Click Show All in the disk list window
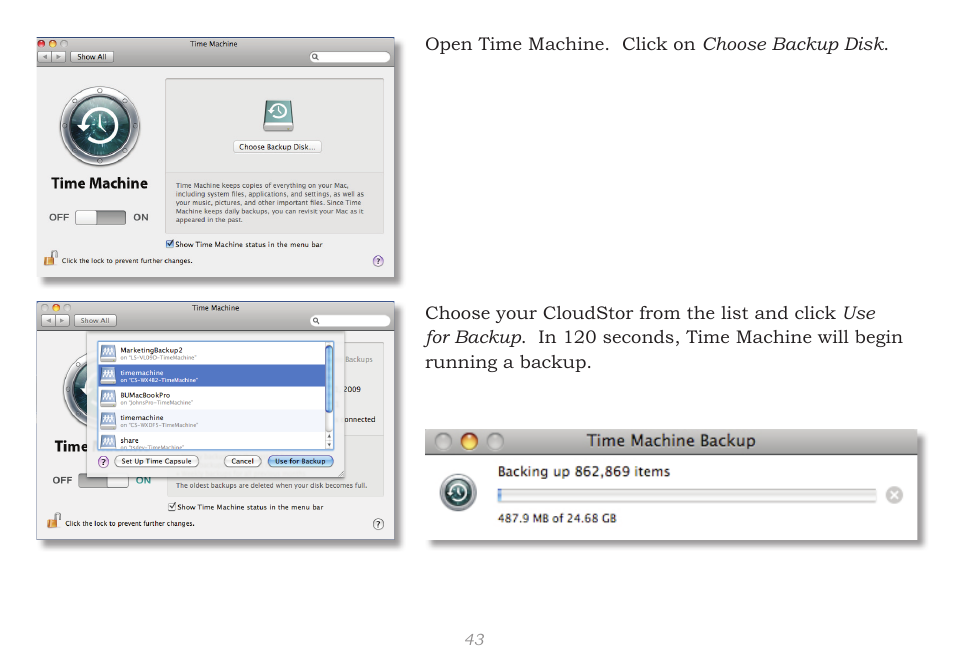954x661 pixels. pos(96,320)
